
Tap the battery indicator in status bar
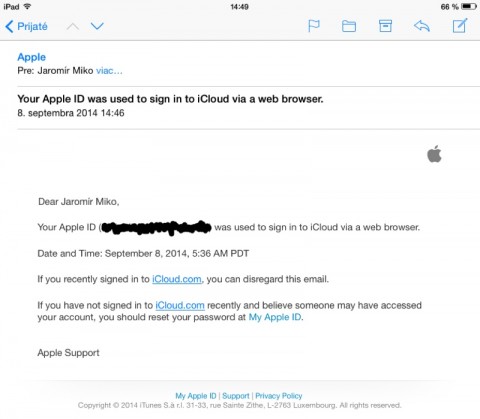469,6
